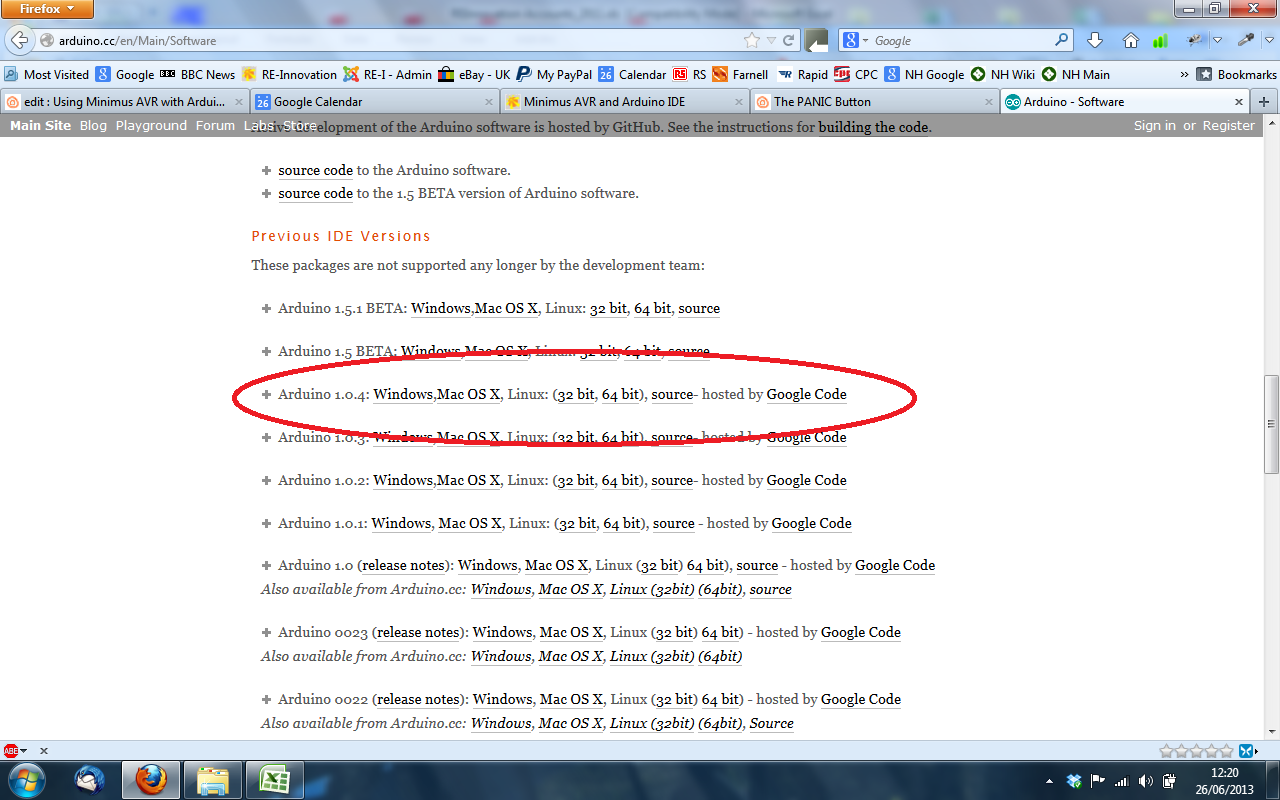This screenshot has width=1280, height=800.
Task: Close the add-on bar with the x
Action: [x=44, y=750]
